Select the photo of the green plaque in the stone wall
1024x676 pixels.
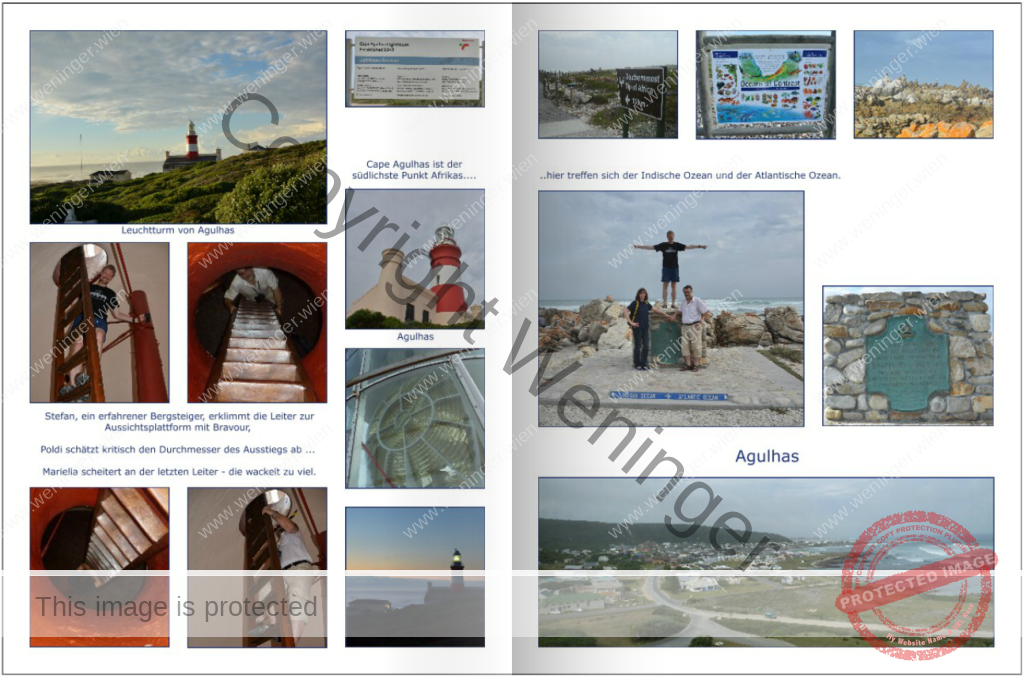point(908,356)
